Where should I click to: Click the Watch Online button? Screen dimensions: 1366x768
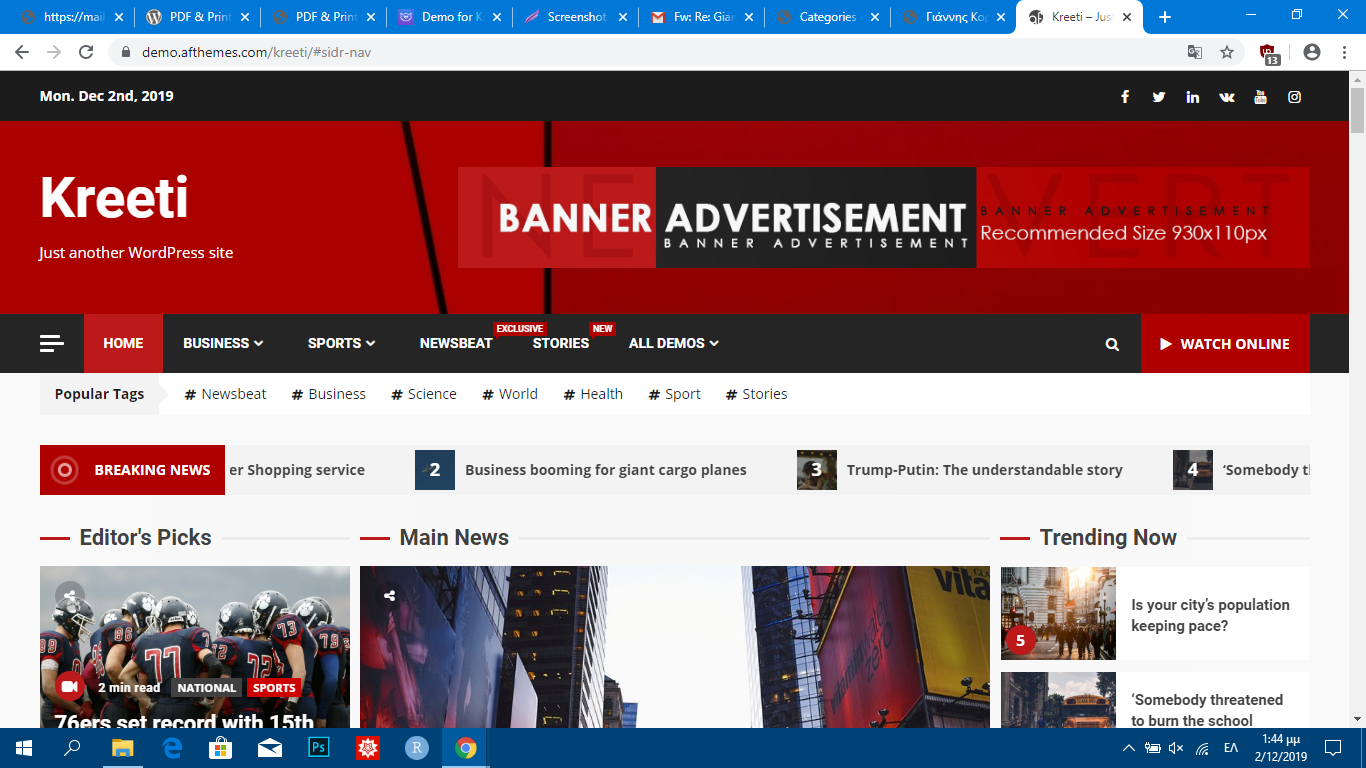[1225, 344]
